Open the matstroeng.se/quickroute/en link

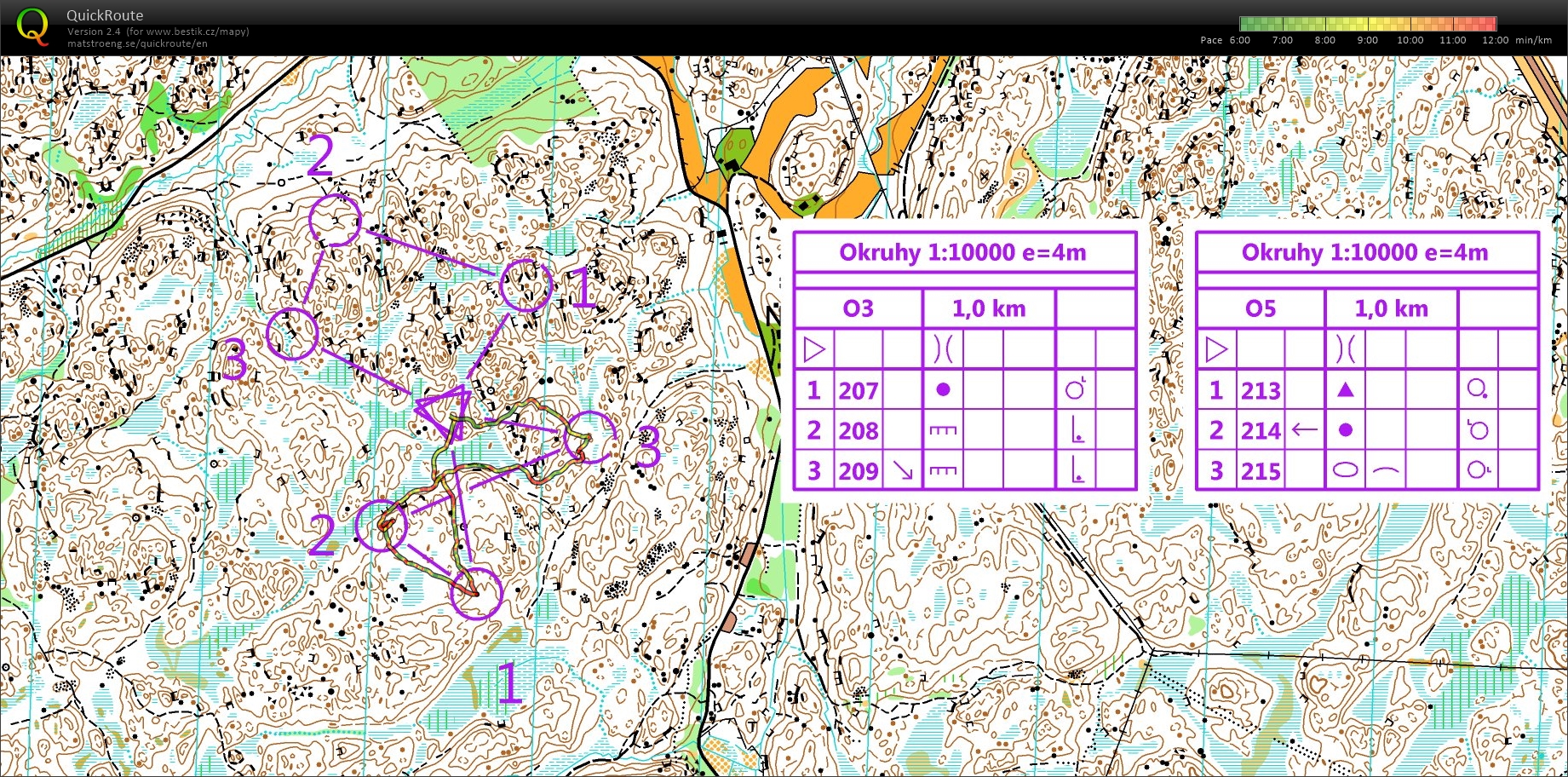click(x=137, y=43)
